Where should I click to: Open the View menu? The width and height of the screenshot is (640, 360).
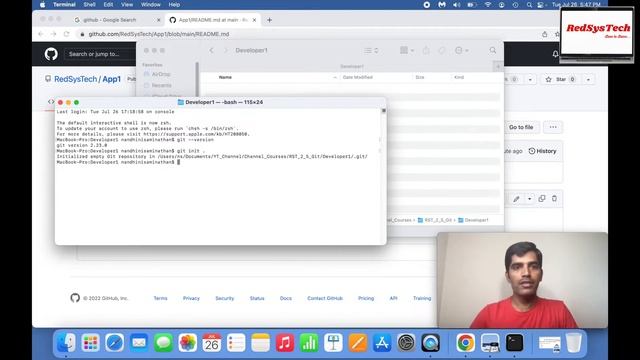point(127,5)
